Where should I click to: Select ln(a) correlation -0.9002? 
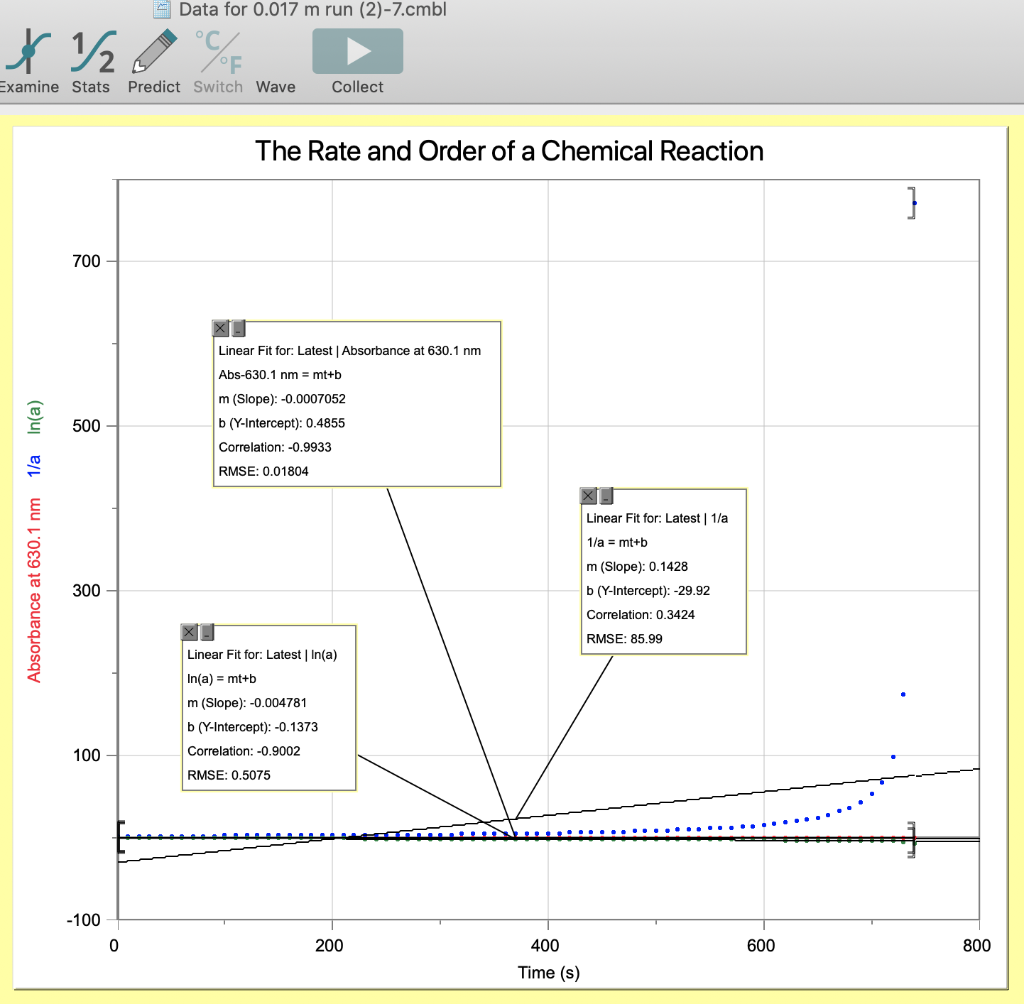(278, 751)
